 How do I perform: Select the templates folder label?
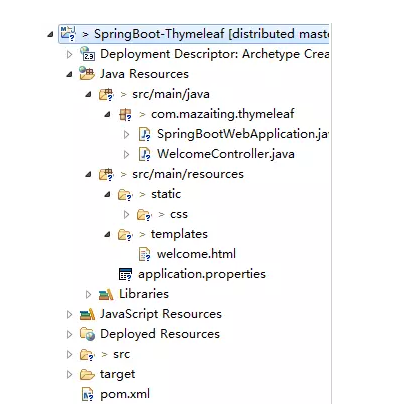[x=179, y=234]
